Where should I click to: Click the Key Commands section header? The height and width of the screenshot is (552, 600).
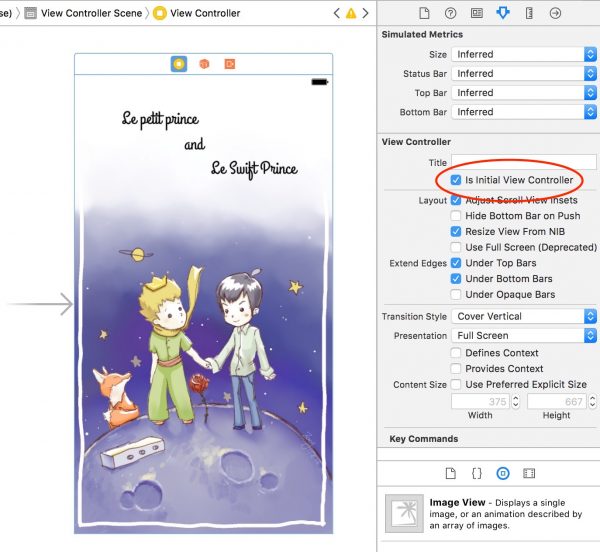tap(424, 439)
